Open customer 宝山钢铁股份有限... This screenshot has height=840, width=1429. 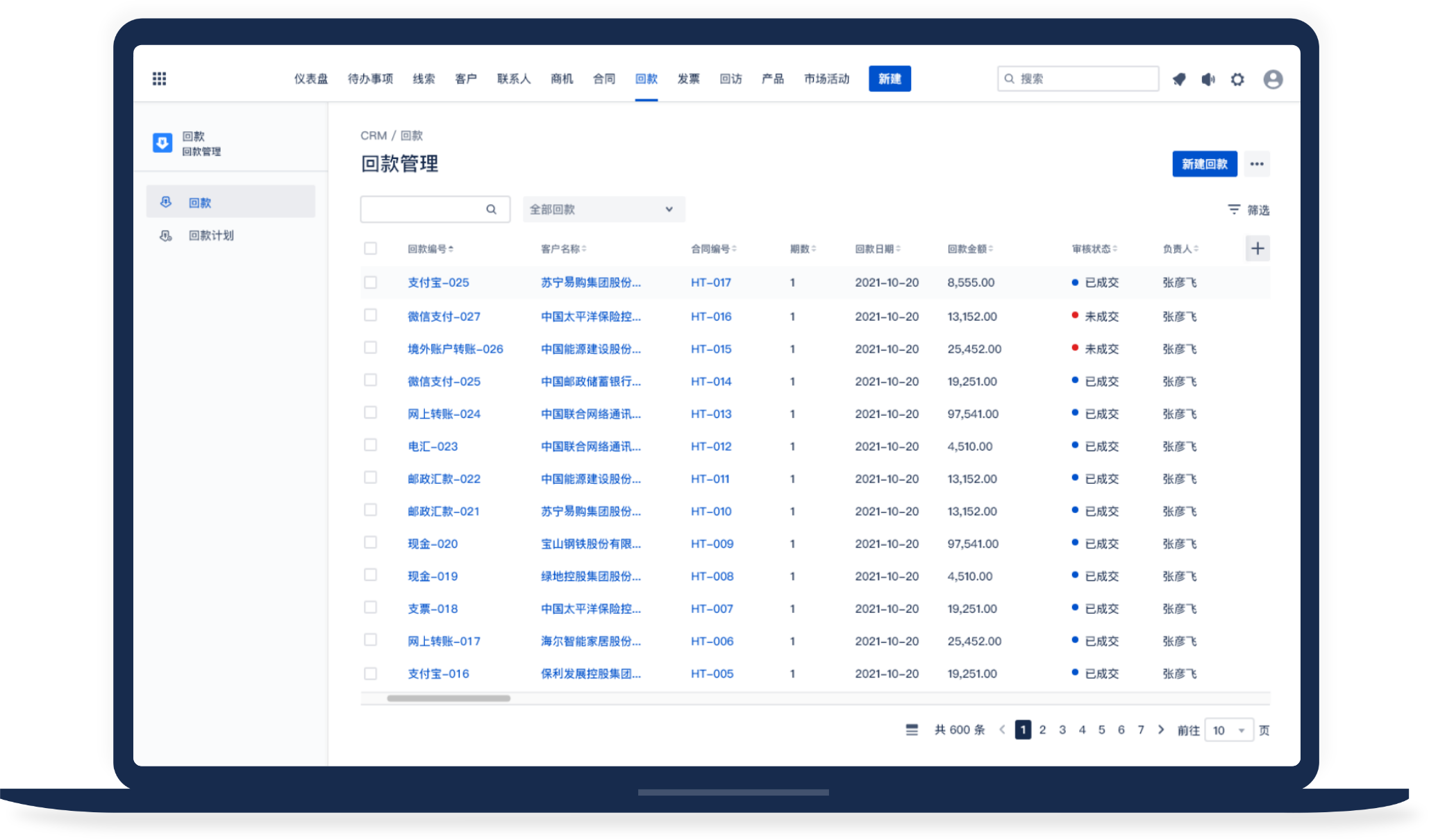(x=590, y=544)
